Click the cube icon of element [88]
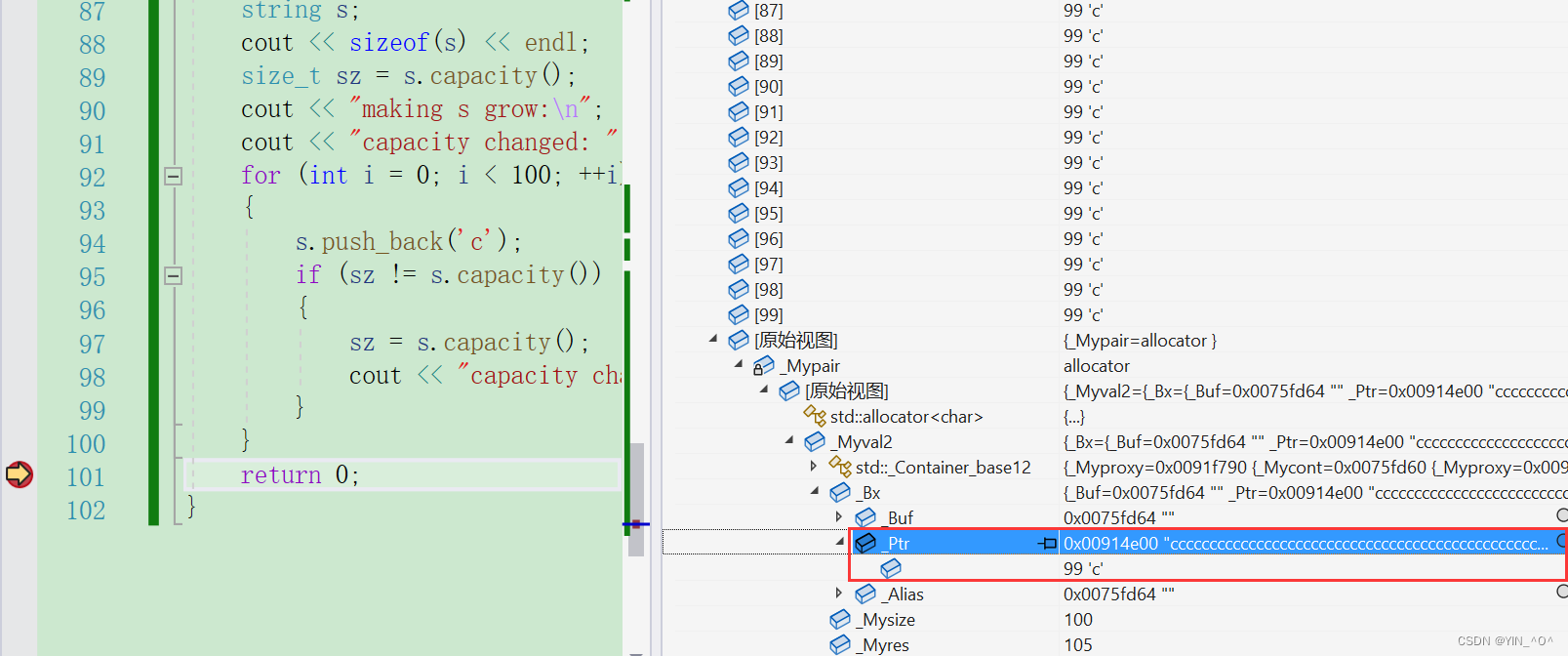Viewport: 1568px width, 656px height. point(739,35)
